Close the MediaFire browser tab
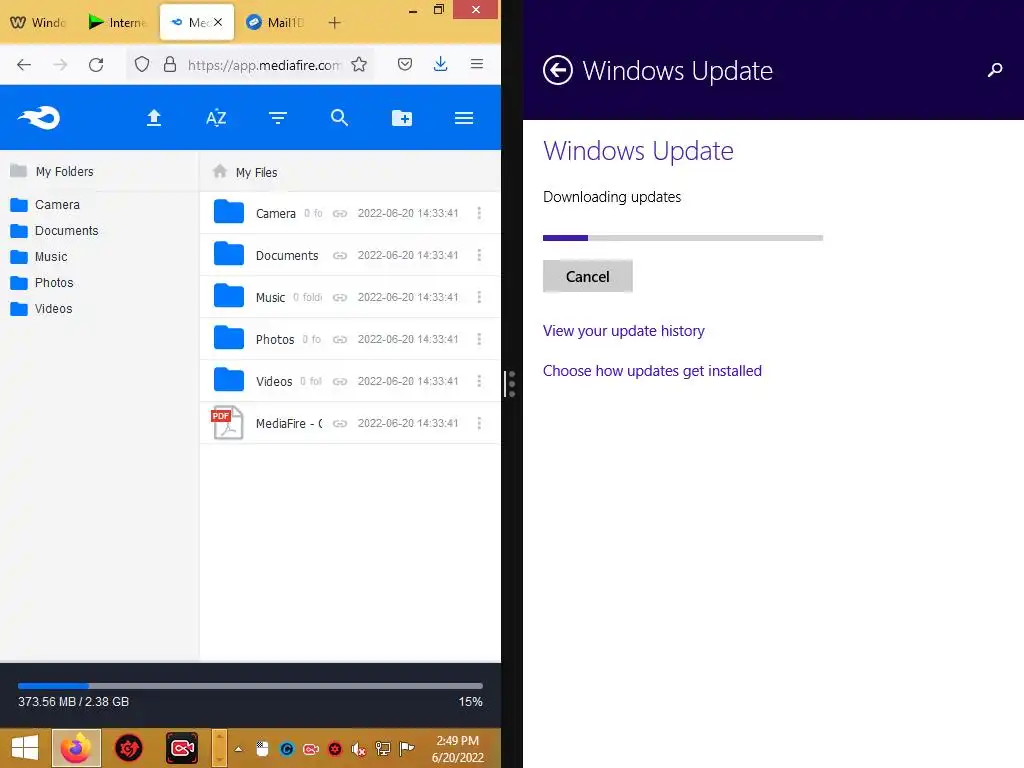1024x768 pixels. (218, 22)
